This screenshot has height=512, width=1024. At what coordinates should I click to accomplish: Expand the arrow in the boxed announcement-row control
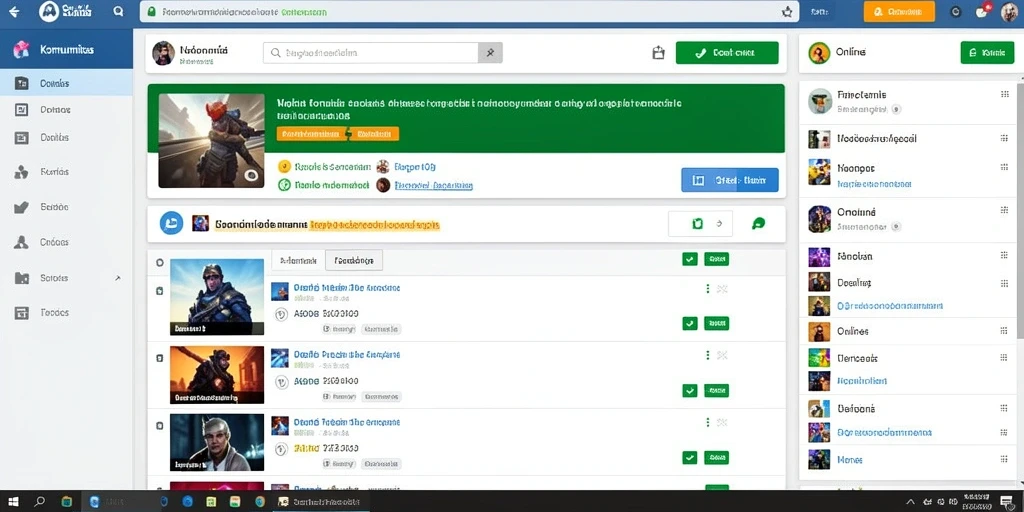719,223
